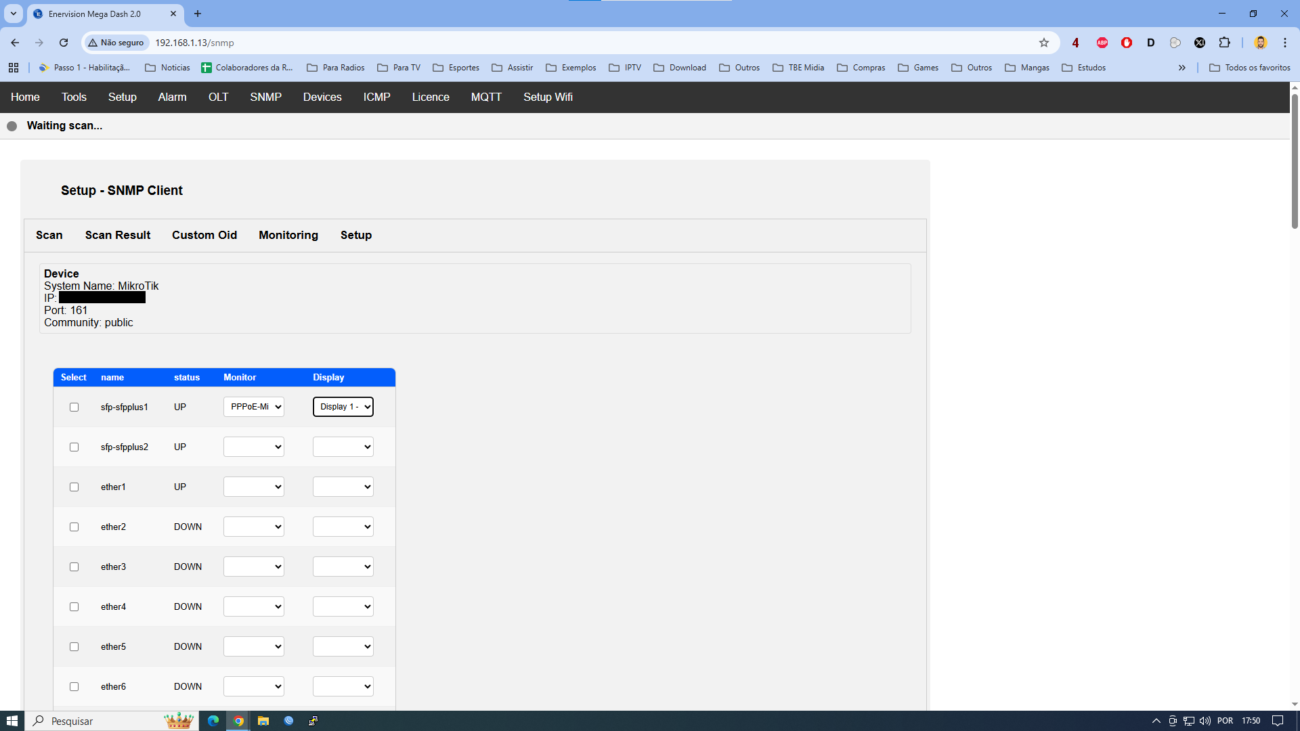1300x731 pixels.
Task: Click the apps grid icon in bookmarks bar
Action: (13, 68)
